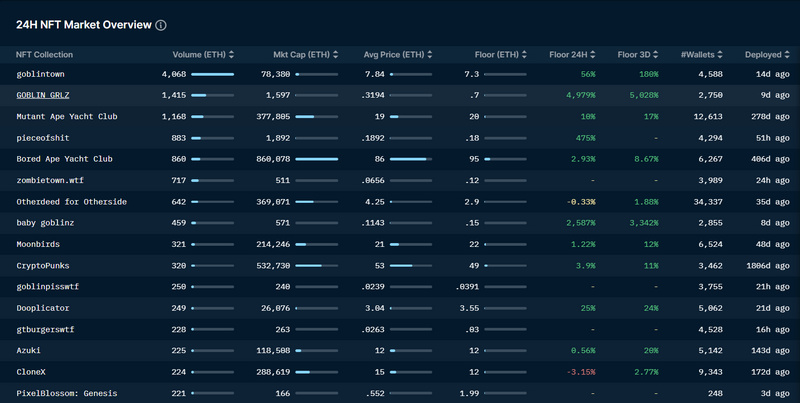Click gtburgerswtf volume value 228
The height and width of the screenshot is (403, 800).
click(179, 330)
